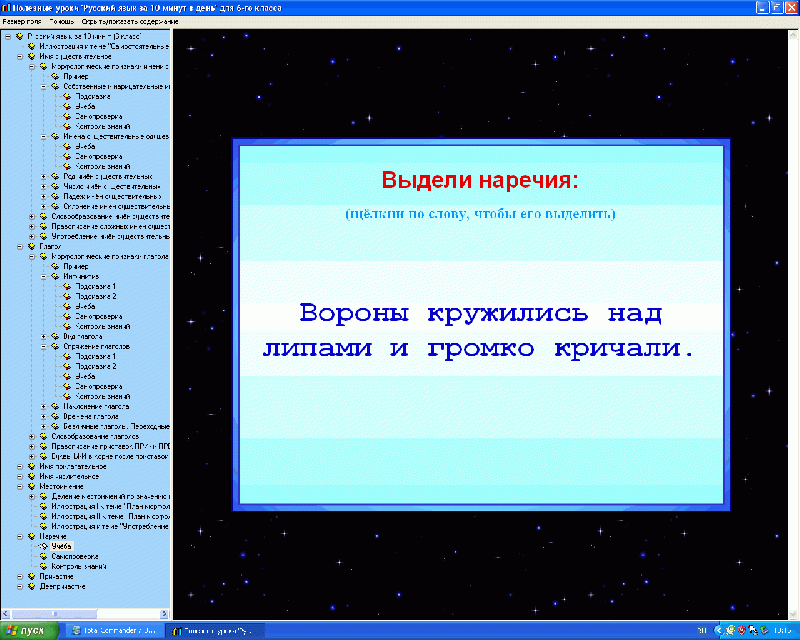Open 'Самопроверка' under Наречие
The height and width of the screenshot is (640, 800).
tap(74, 556)
